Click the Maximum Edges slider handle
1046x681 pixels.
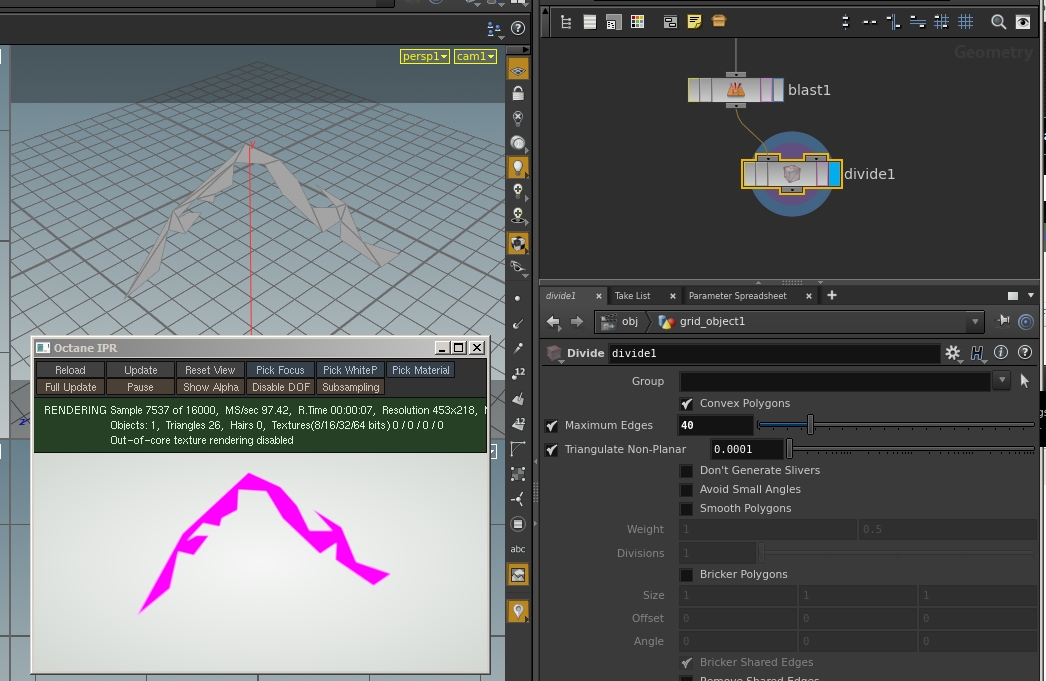[810, 425]
